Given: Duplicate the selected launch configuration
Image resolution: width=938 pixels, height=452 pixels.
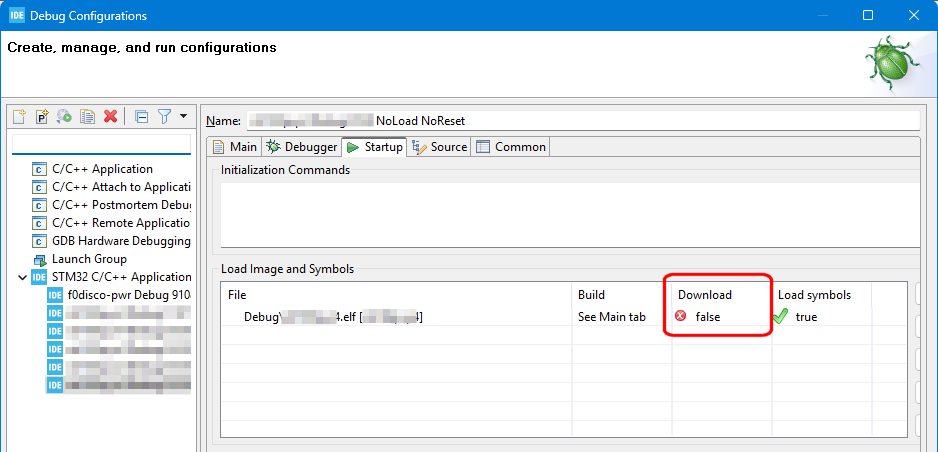Looking at the screenshot, I should (88, 116).
